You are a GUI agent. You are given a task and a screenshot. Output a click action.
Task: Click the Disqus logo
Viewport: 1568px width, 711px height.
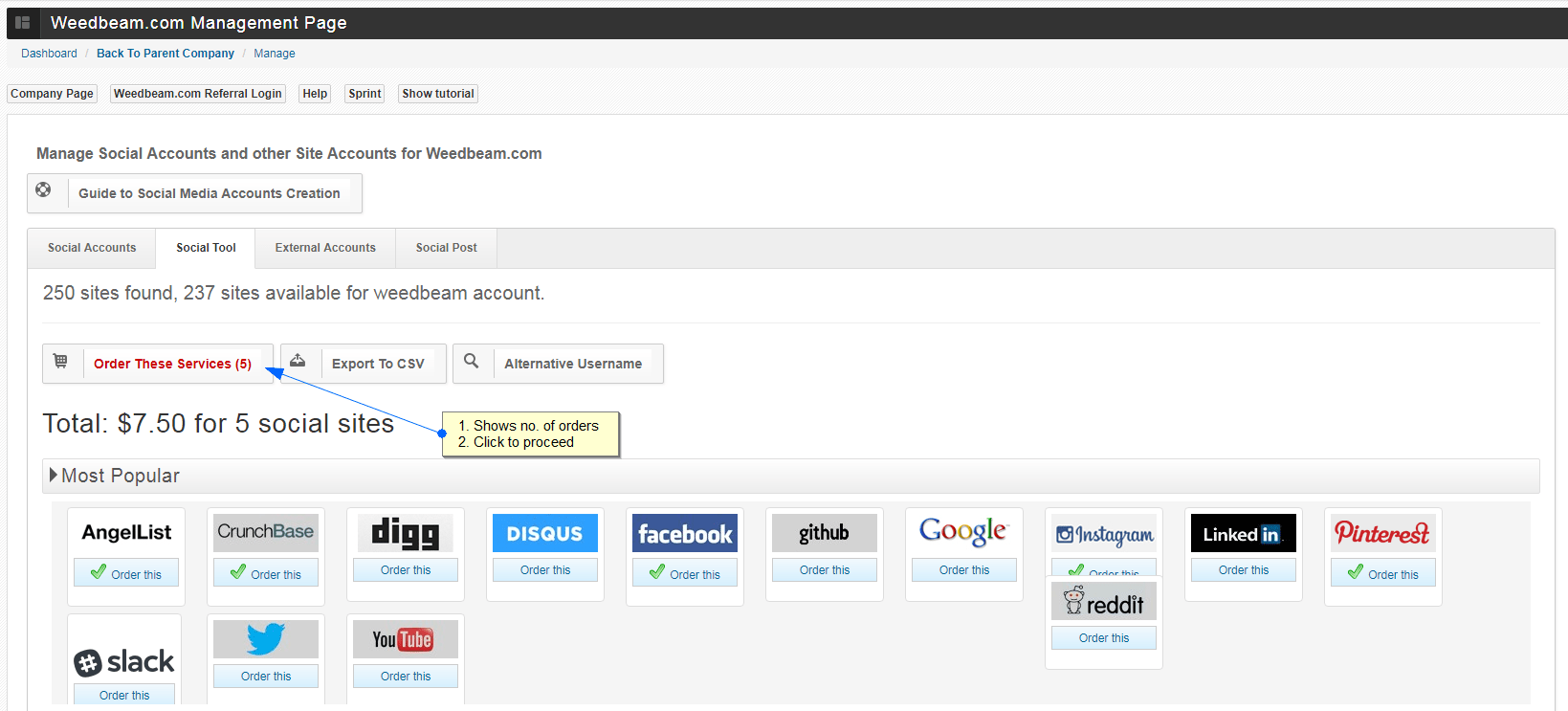(545, 533)
